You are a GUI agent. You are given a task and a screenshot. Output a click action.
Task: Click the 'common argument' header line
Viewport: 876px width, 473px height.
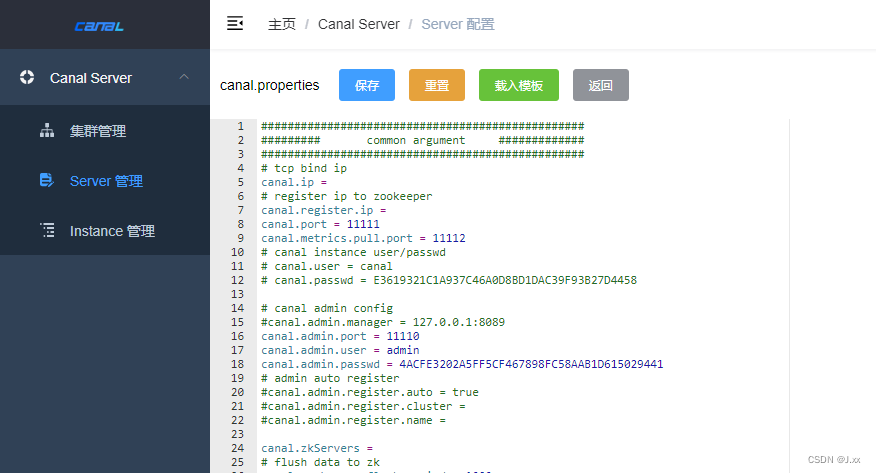[422, 140]
